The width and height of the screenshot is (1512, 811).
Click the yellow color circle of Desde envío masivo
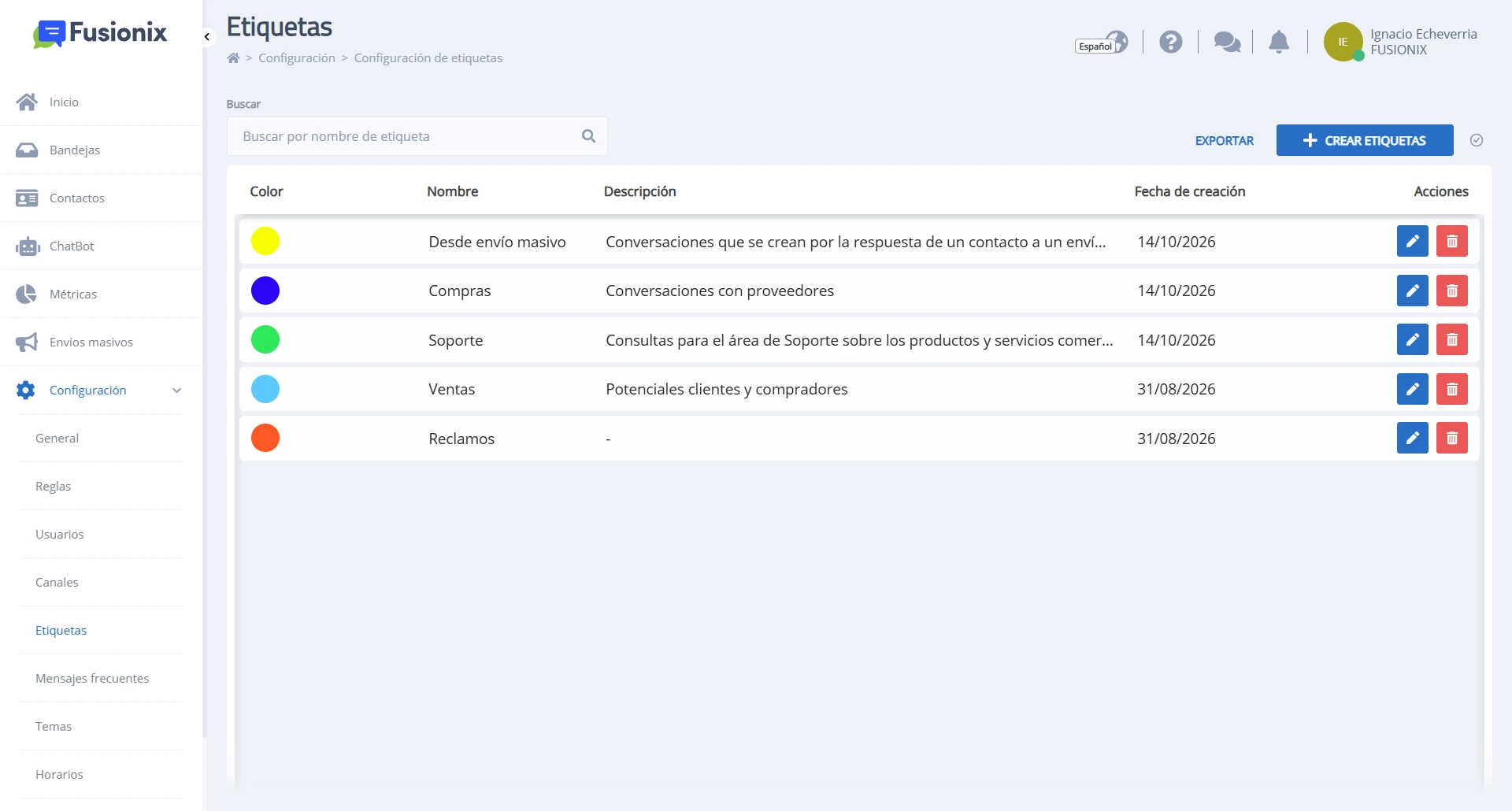tap(265, 241)
